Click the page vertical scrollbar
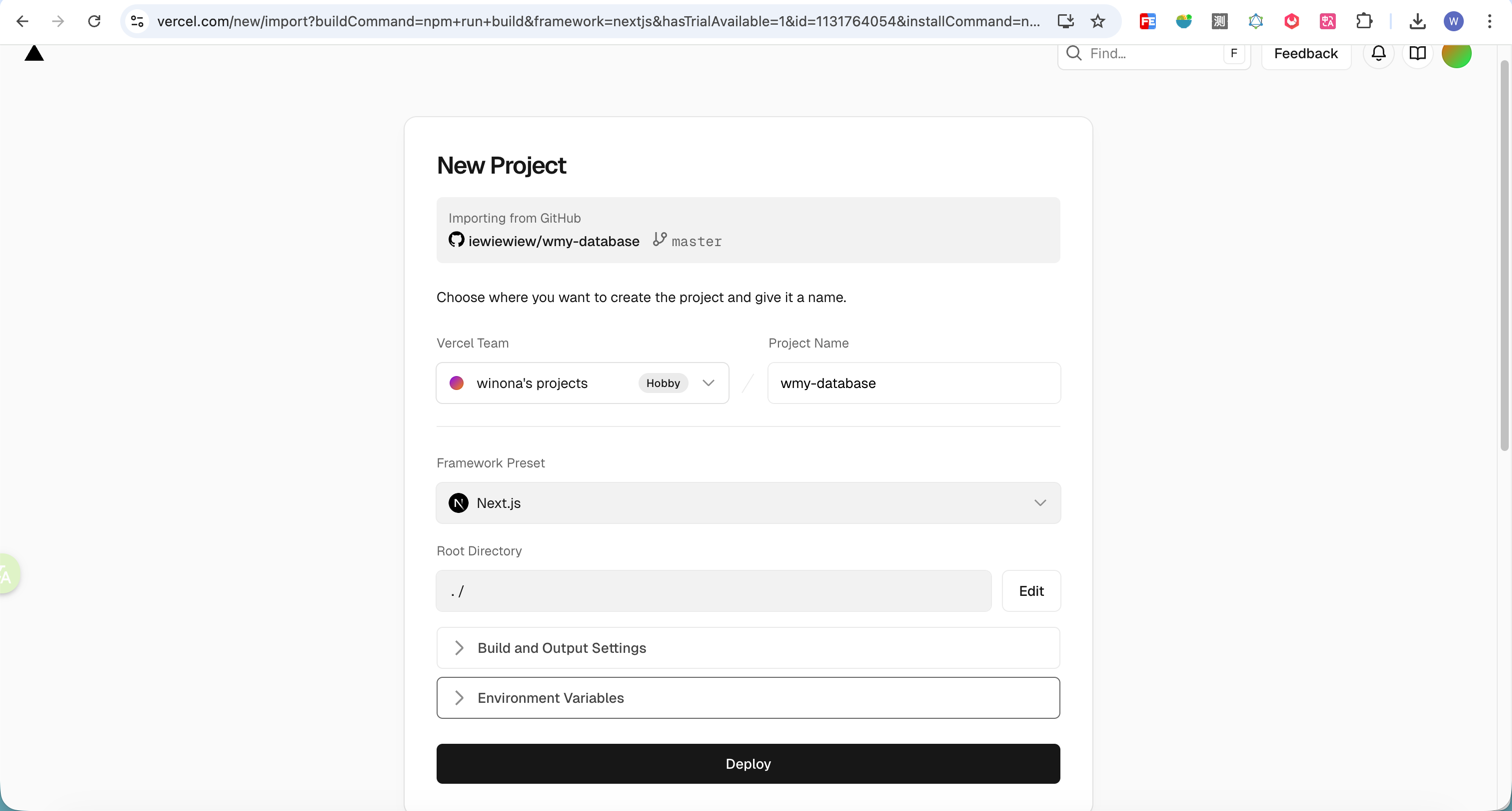Image resolution: width=1512 pixels, height=811 pixels. point(1505,250)
